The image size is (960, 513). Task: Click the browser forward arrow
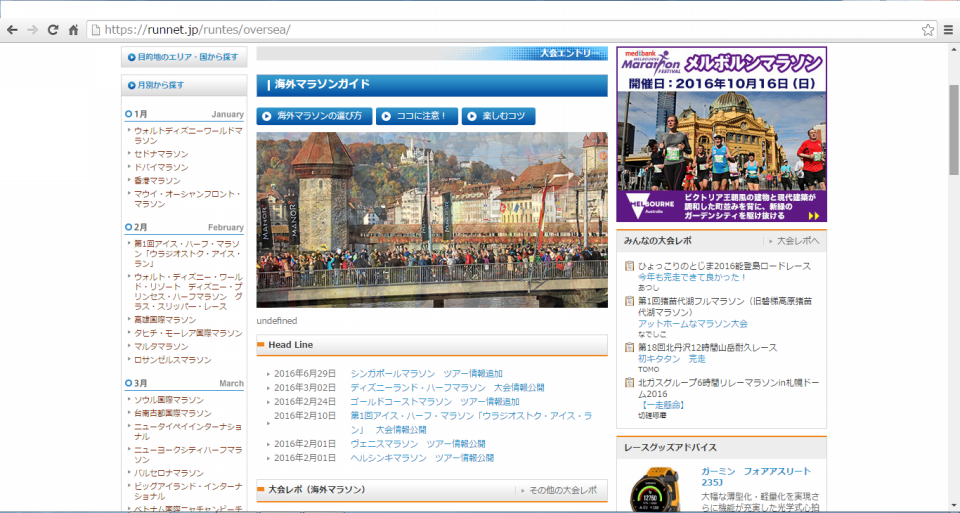pyautogui.click(x=32, y=29)
